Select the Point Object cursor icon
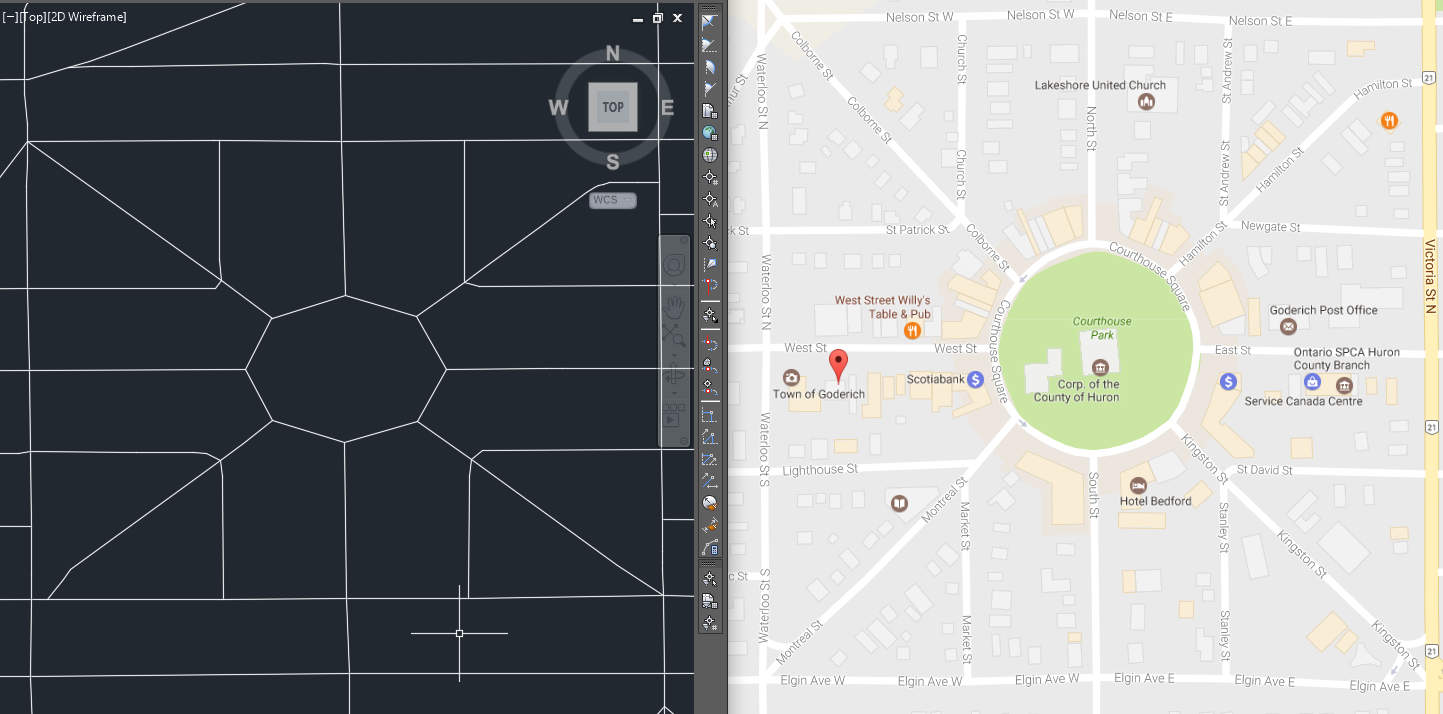Viewport: 1443px width, 714px height. pos(710,221)
